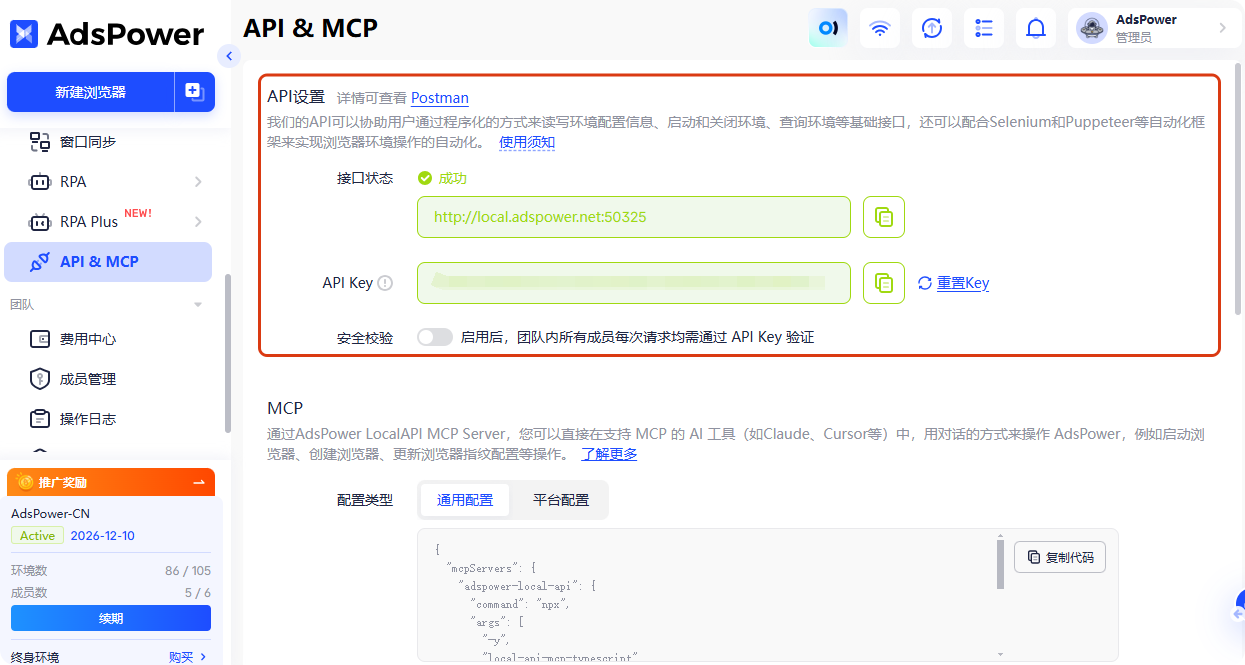Image resolution: width=1245 pixels, height=665 pixels.
Task: Click the 5 / 6 member count
Action: coord(198,593)
